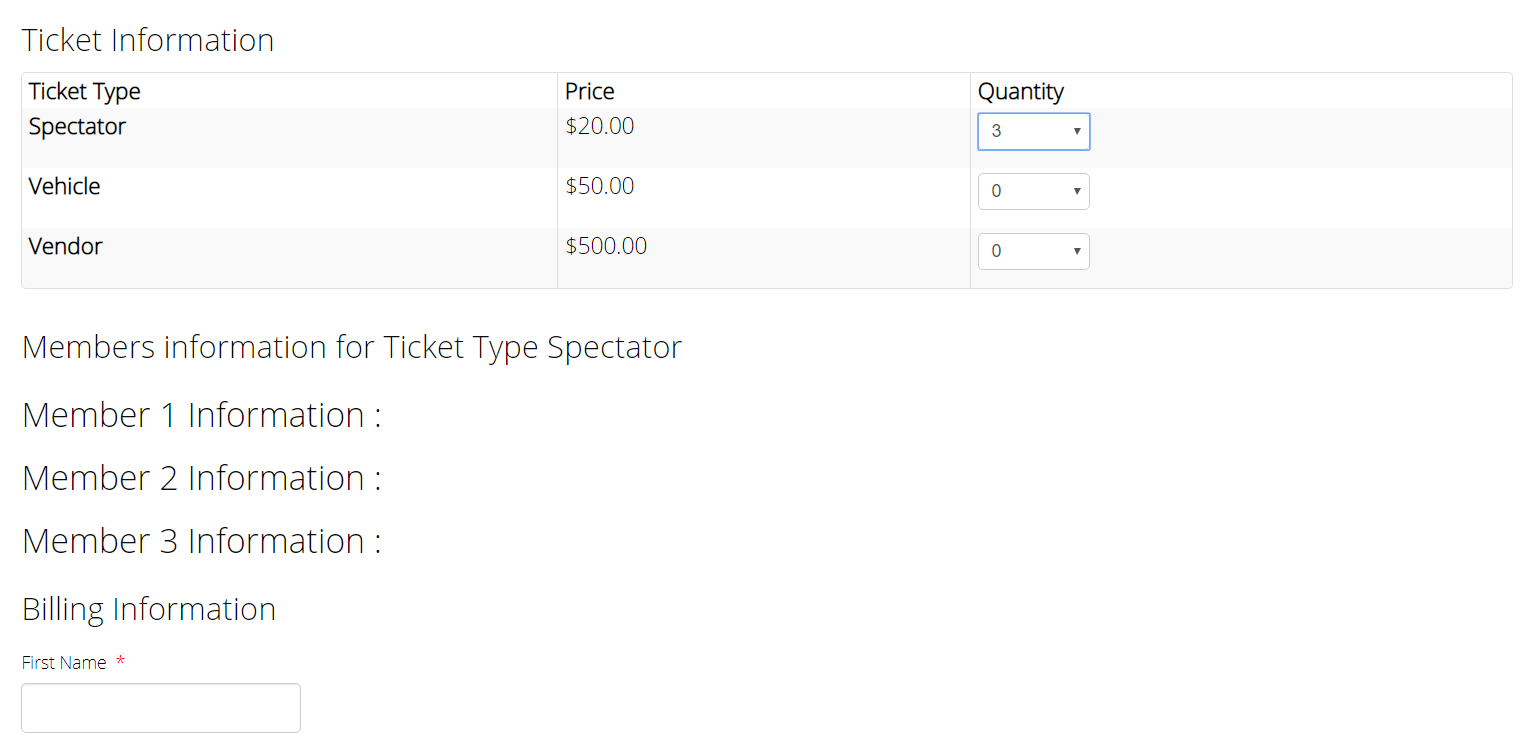This screenshot has height=743, width=1535.
Task: Click the Billing Information heading
Action: click(x=149, y=610)
